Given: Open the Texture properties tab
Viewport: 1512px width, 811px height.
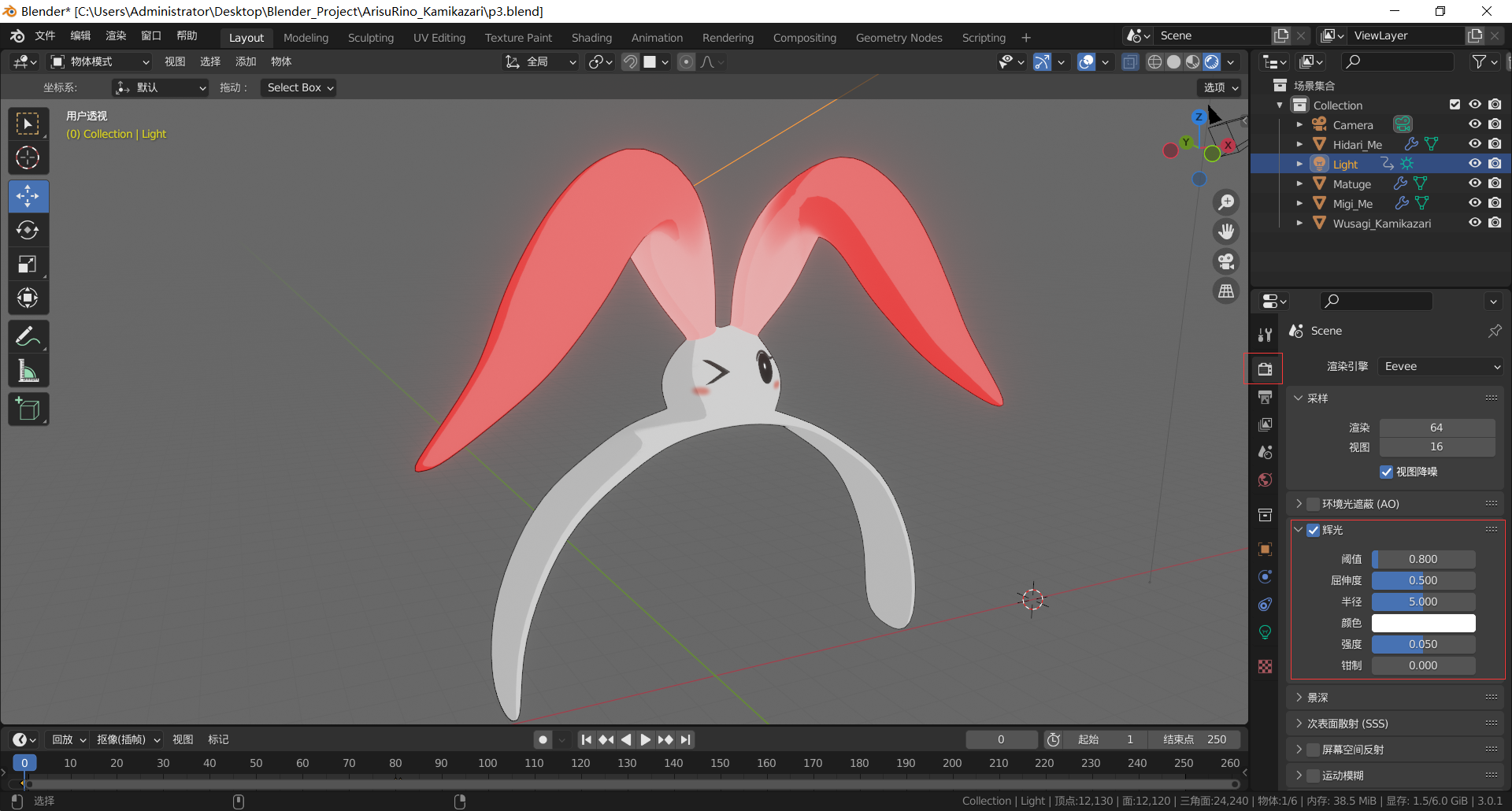Looking at the screenshot, I should 1266,666.
